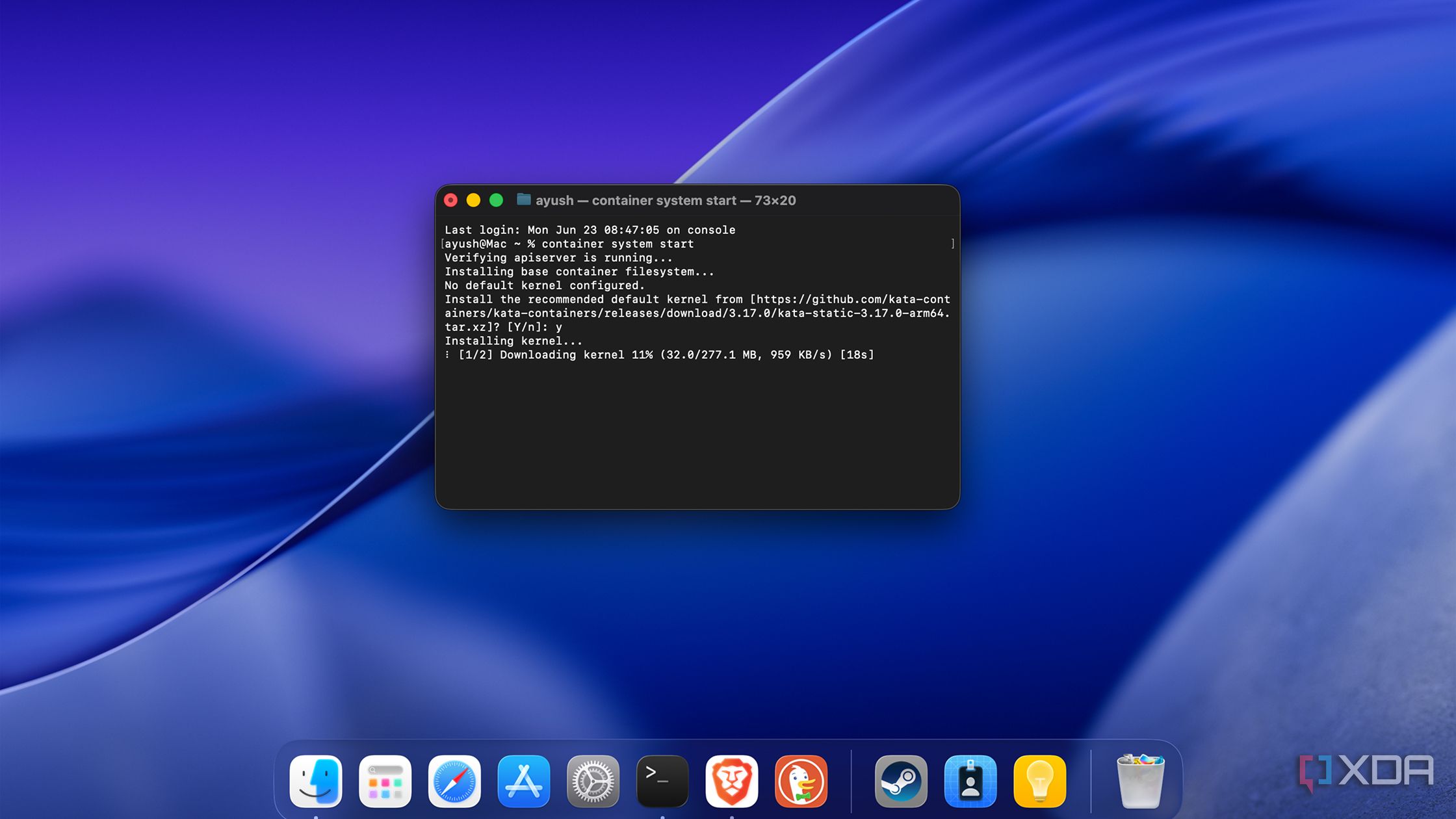This screenshot has height=819, width=1456.
Task: Zoom Terminal with the green button
Action: click(x=496, y=200)
